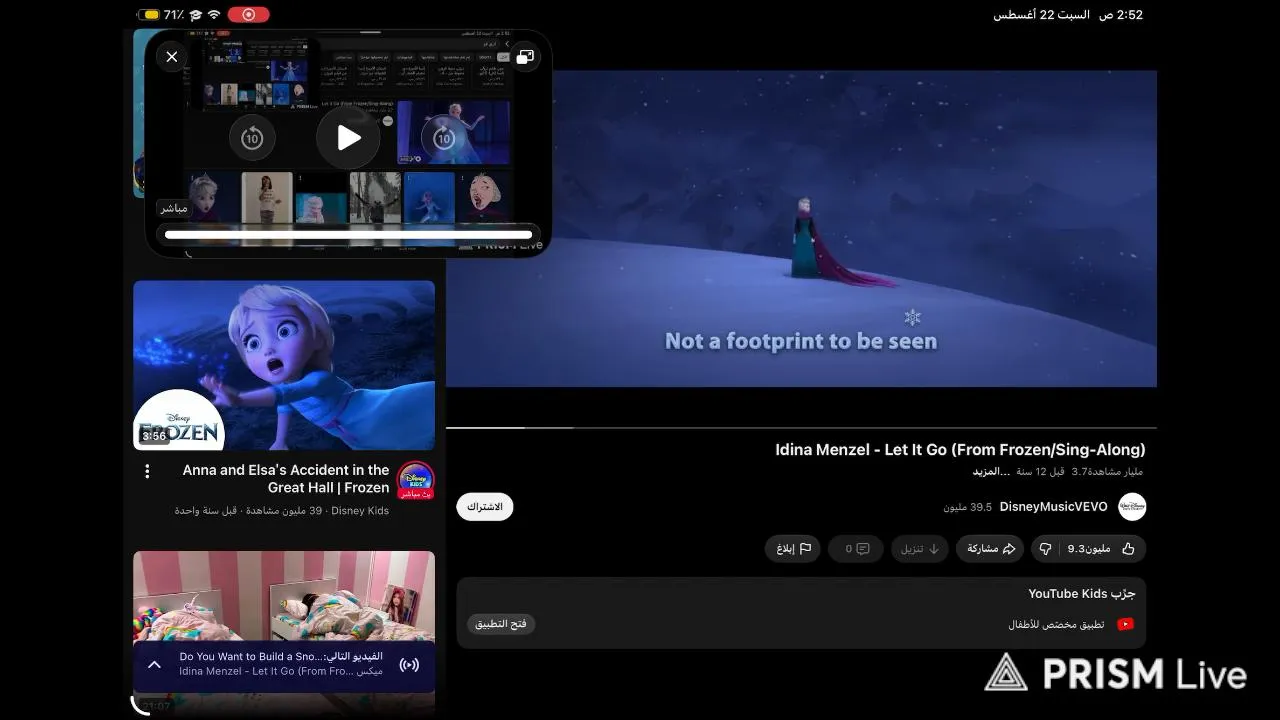Download the video via تنزيل

coord(920,549)
